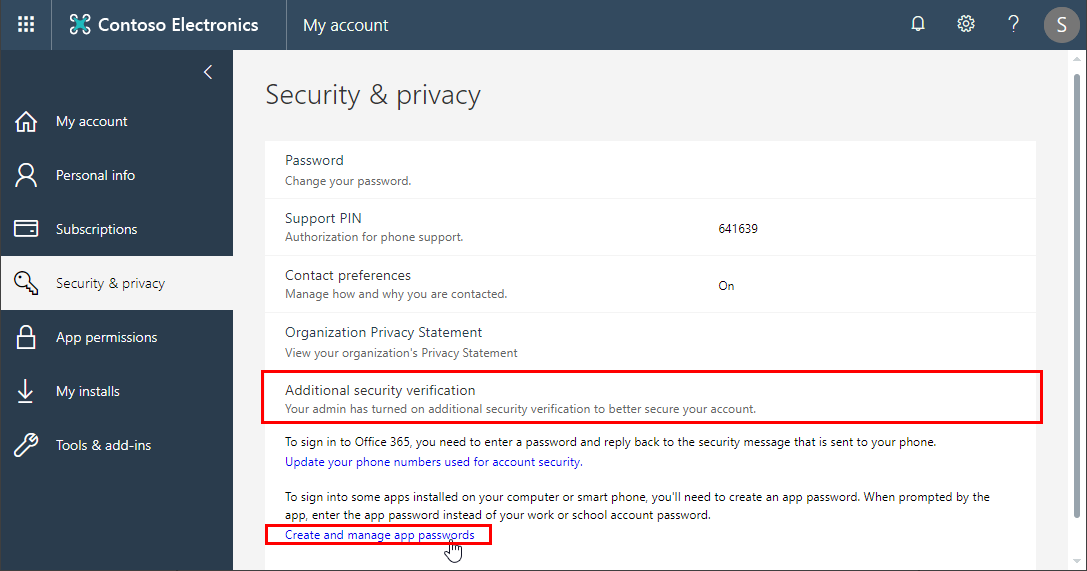Click the App permissions lock icon

pos(26,338)
